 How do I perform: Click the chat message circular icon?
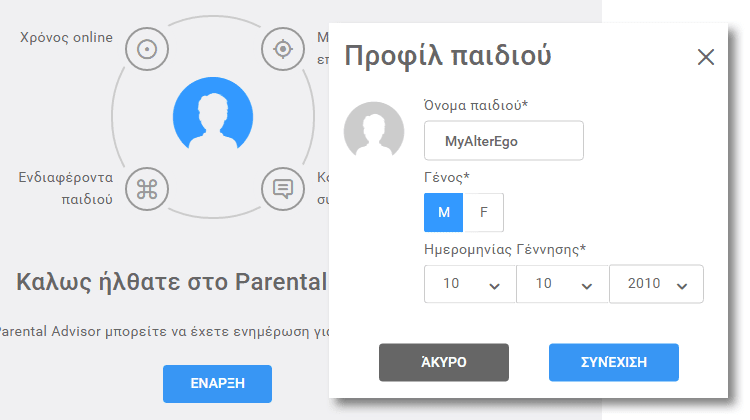click(283, 189)
